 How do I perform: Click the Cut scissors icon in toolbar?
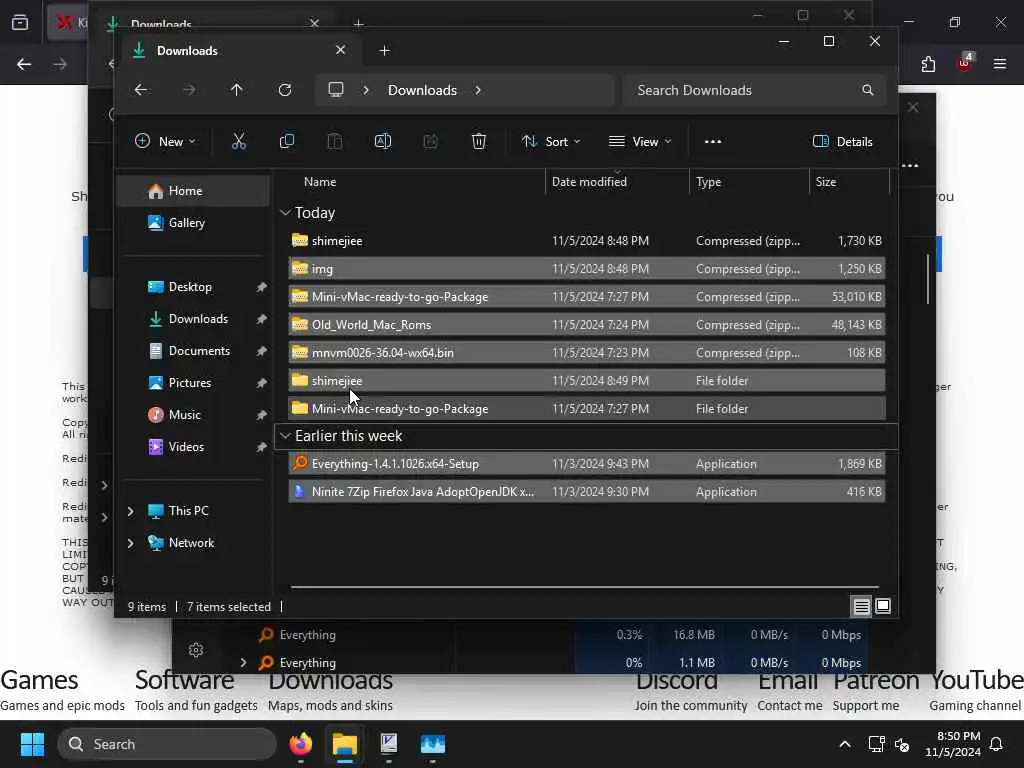238,141
